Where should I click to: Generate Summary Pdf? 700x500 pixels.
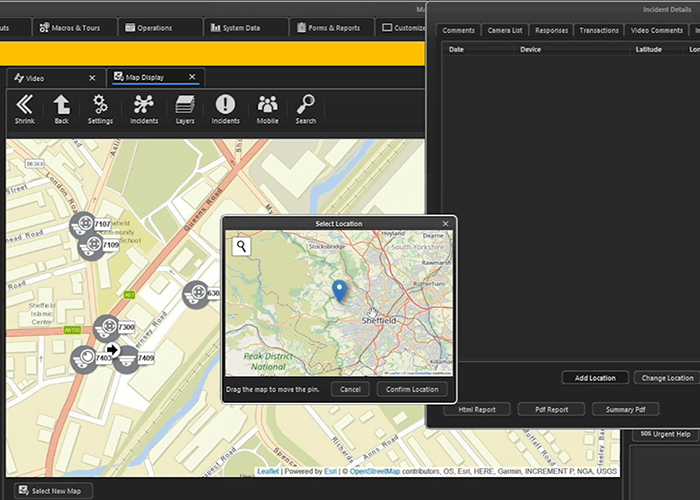click(x=625, y=409)
